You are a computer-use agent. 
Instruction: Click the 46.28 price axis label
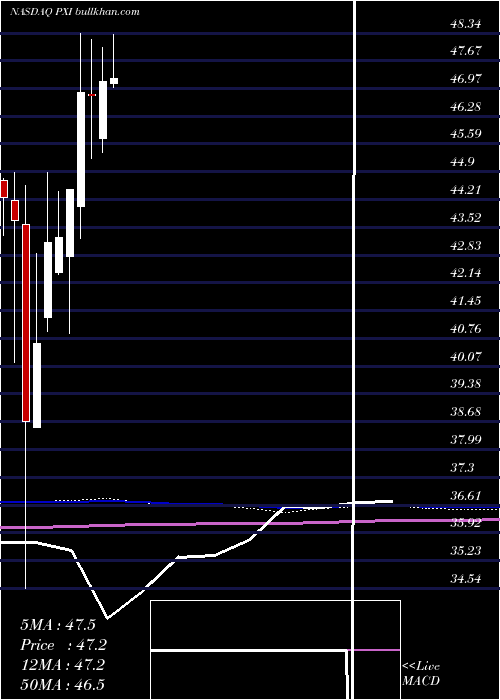coord(466,107)
